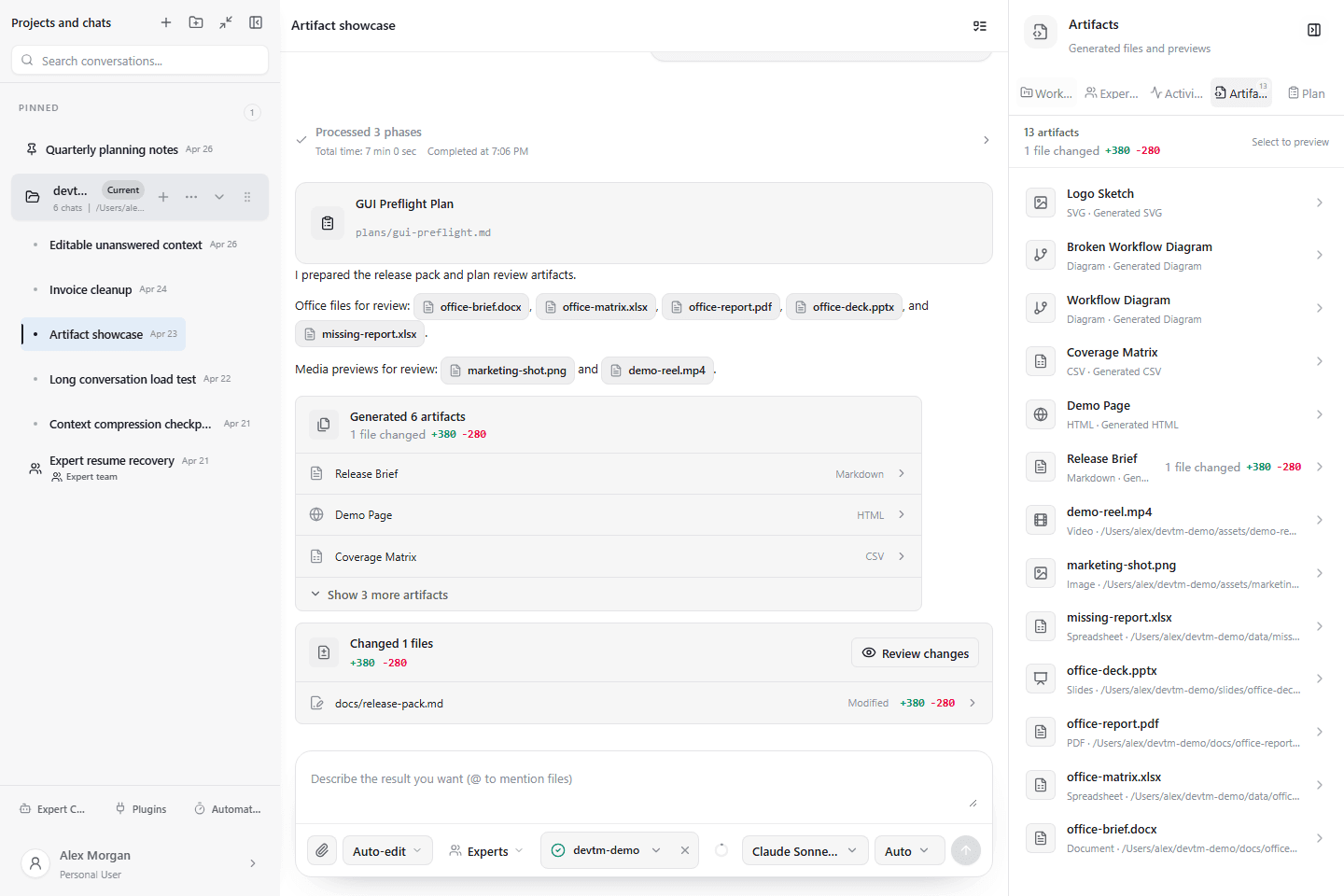Open Automations in the sidebar footer
The width and height of the screenshot is (1344, 896).
click(228, 809)
